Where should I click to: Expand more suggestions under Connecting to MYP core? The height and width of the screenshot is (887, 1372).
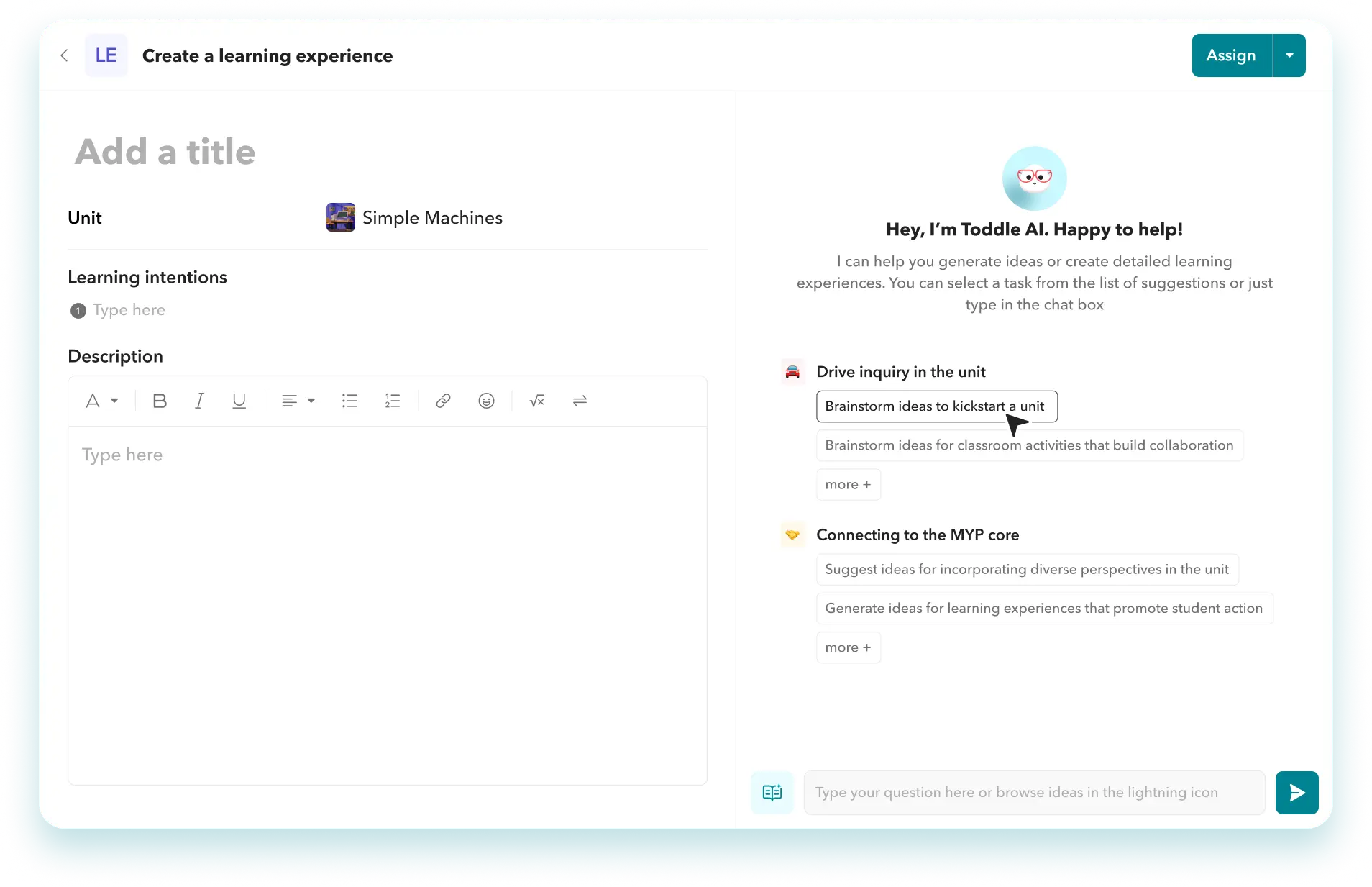point(848,647)
